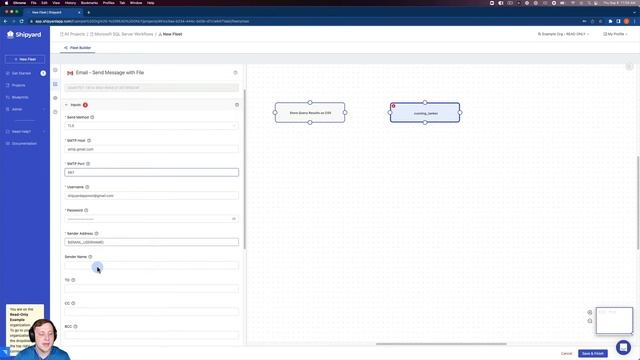The height and width of the screenshot is (360, 640).
Task: Open Projects in the sidebar
Action: (18, 85)
